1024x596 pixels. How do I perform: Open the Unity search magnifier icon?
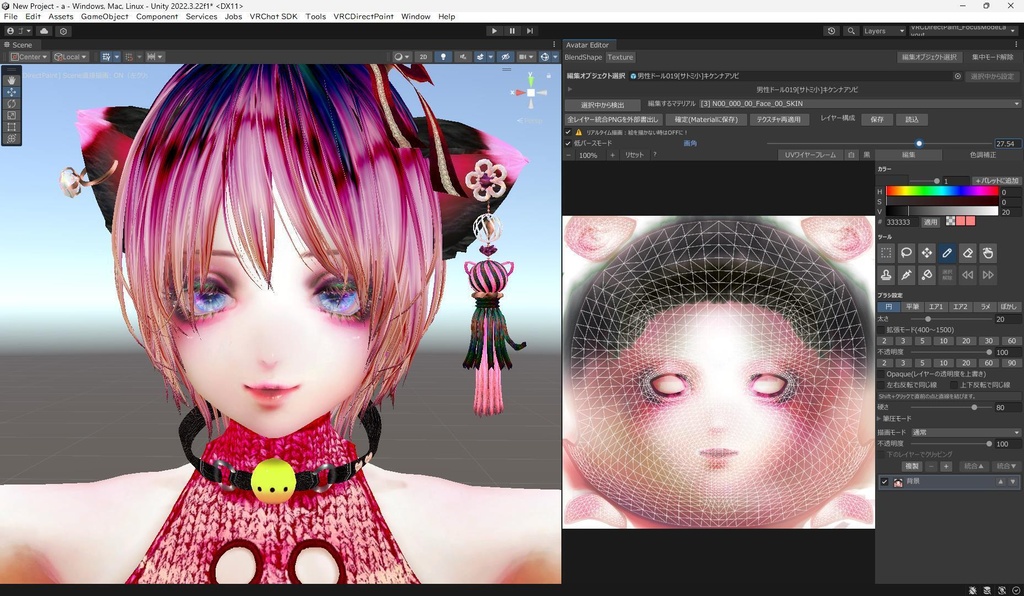click(850, 31)
